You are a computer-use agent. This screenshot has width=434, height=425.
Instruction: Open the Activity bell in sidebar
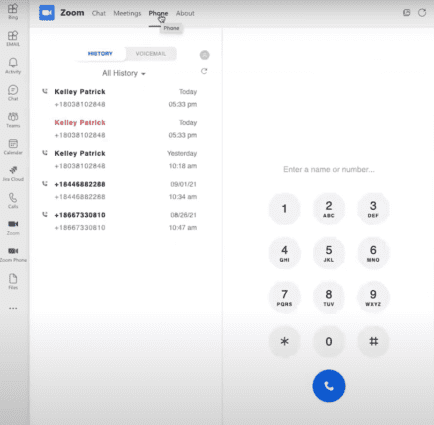(x=13, y=66)
